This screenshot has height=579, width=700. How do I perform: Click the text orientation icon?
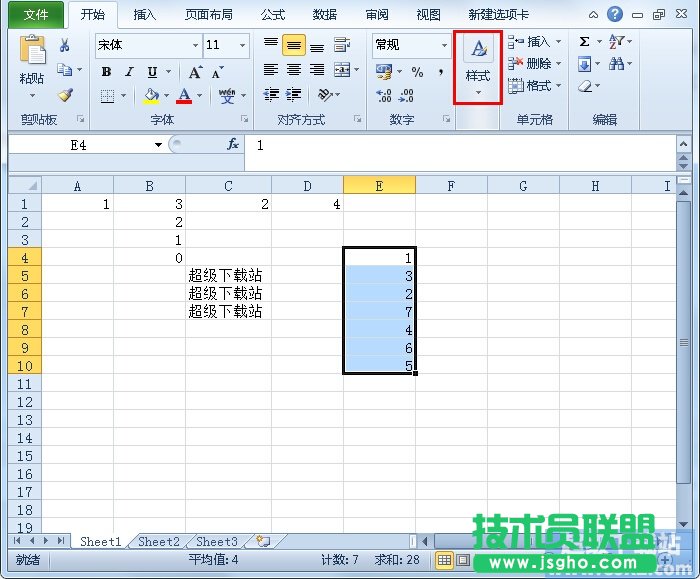[325, 94]
